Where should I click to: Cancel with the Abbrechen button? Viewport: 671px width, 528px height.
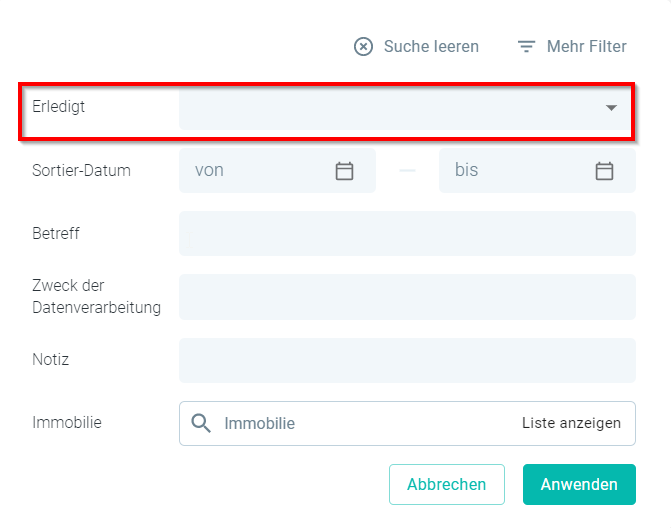tap(447, 484)
